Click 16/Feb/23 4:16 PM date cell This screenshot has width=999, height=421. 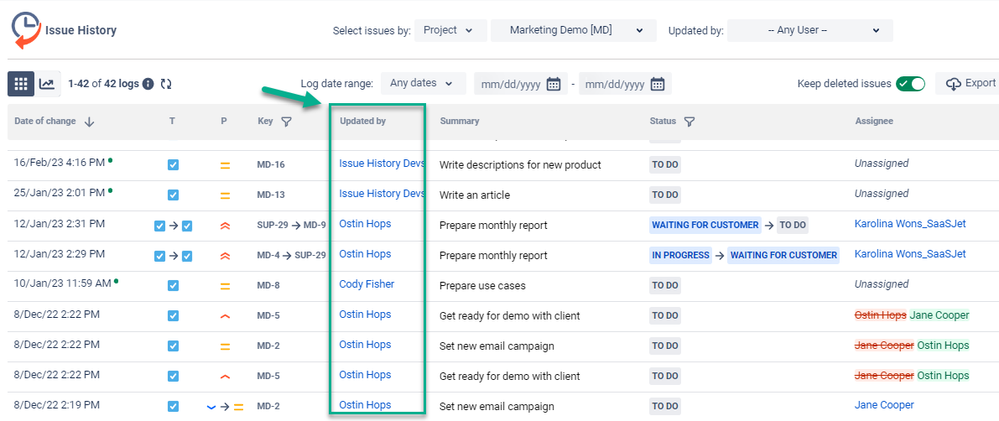click(x=59, y=163)
